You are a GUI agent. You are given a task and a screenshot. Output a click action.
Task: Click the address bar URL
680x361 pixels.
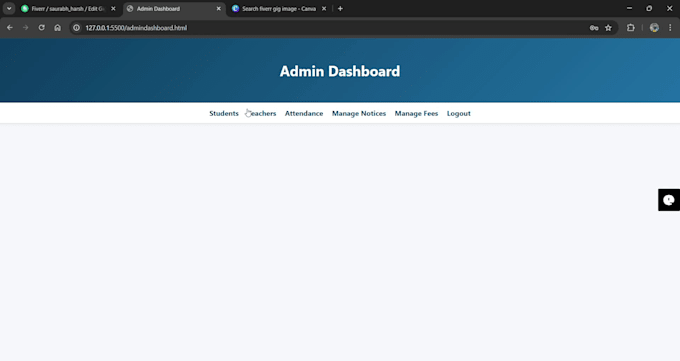136,28
